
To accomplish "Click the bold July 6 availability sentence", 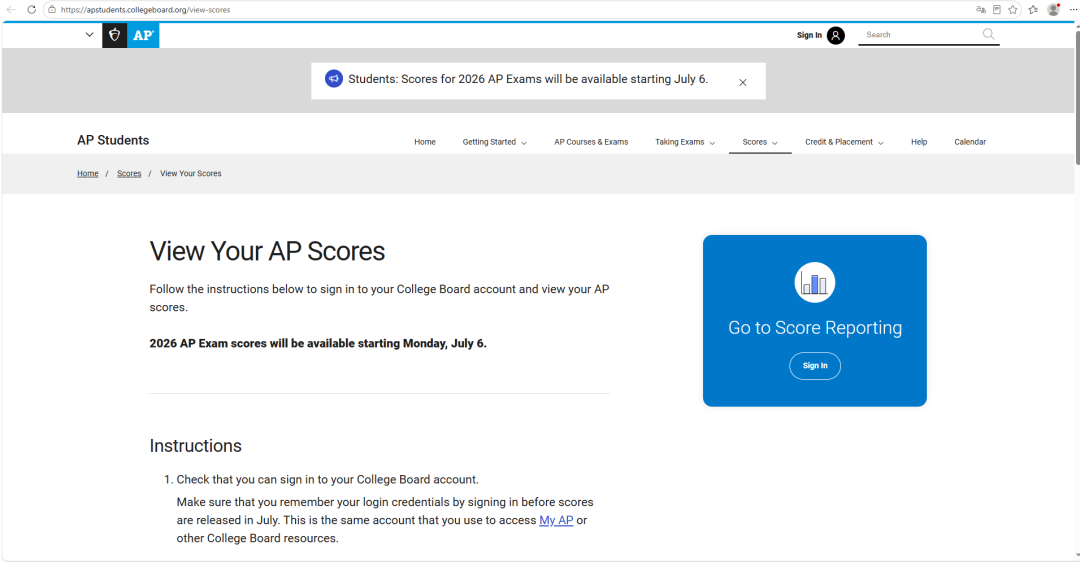I will click(318, 343).
